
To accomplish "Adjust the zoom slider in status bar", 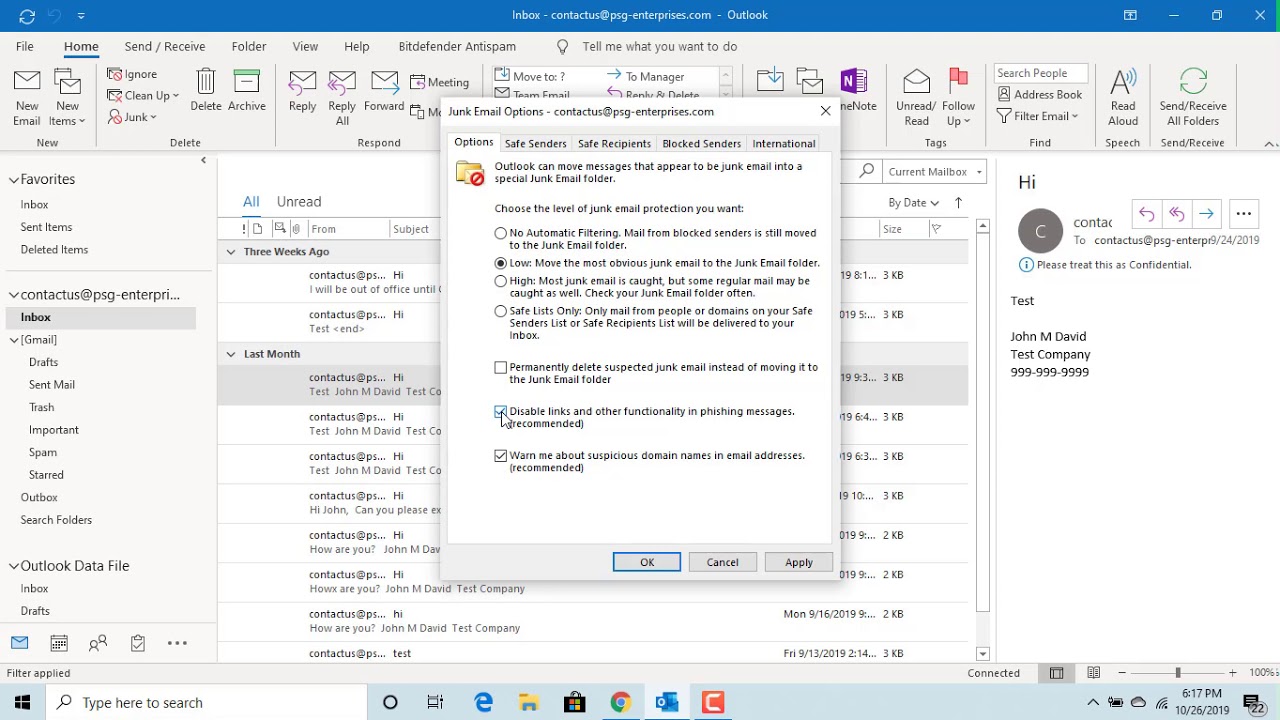I will (1178, 673).
